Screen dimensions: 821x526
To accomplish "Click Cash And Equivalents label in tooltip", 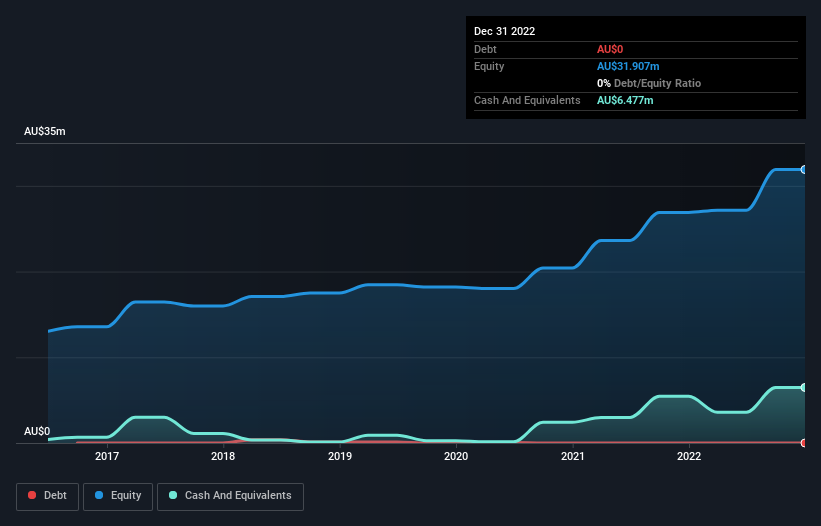I will coord(527,100).
